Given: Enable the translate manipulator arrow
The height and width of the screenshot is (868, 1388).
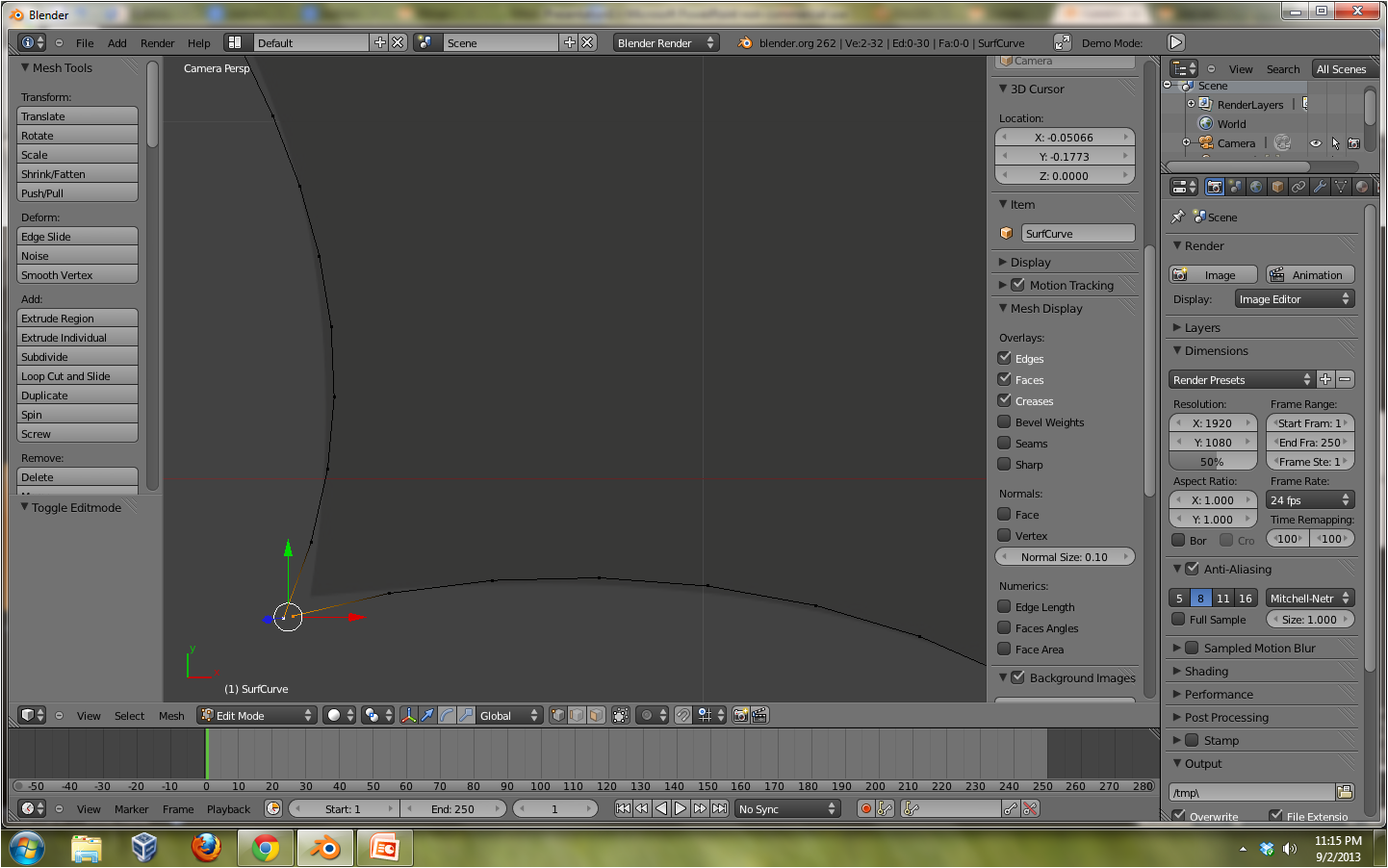Looking at the screenshot, I should coord(427,715).
